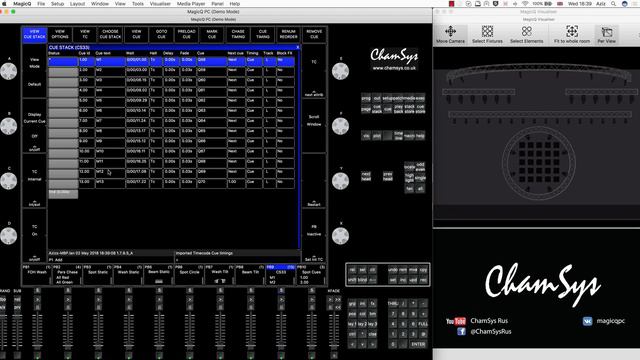Open the Layout menu
The image size is (640, 360).
point(77,4)
